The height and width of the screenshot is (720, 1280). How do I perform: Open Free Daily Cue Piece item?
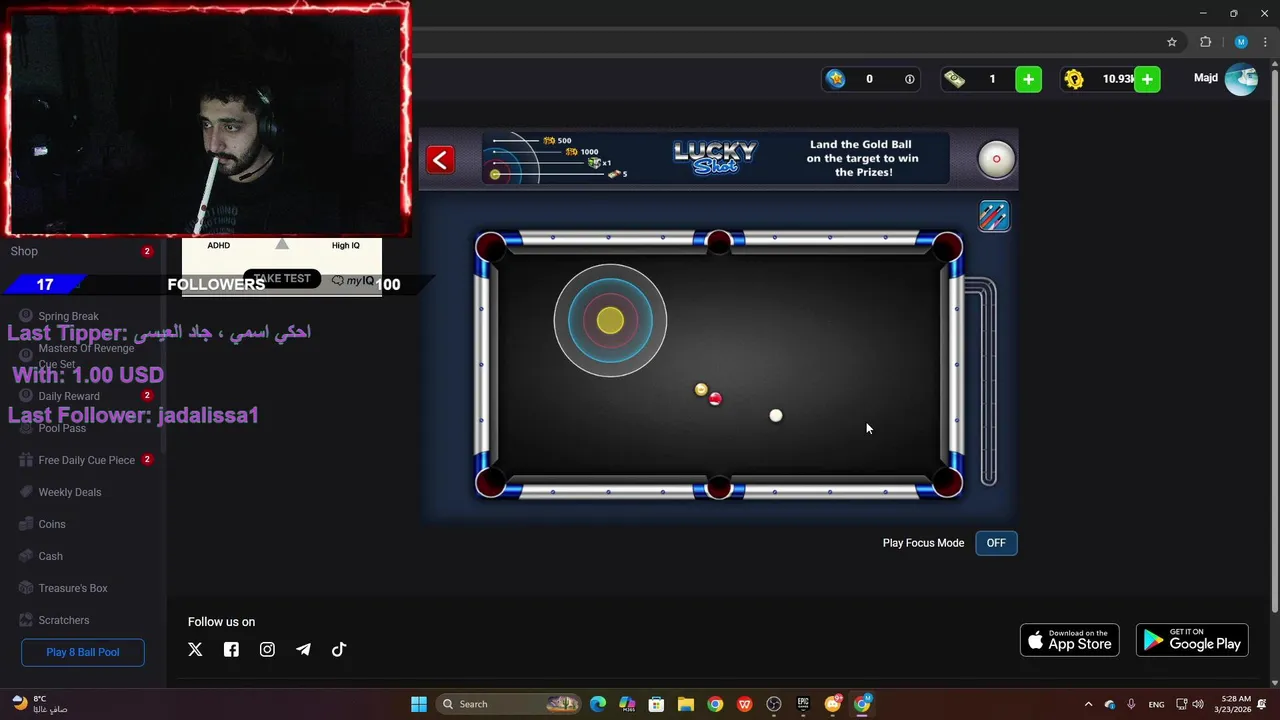(x=86, y=460)
